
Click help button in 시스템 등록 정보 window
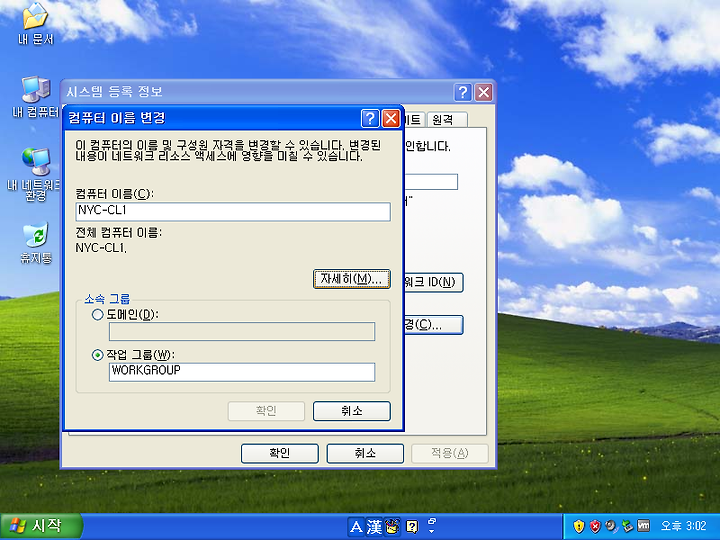[x=463, y=92]
